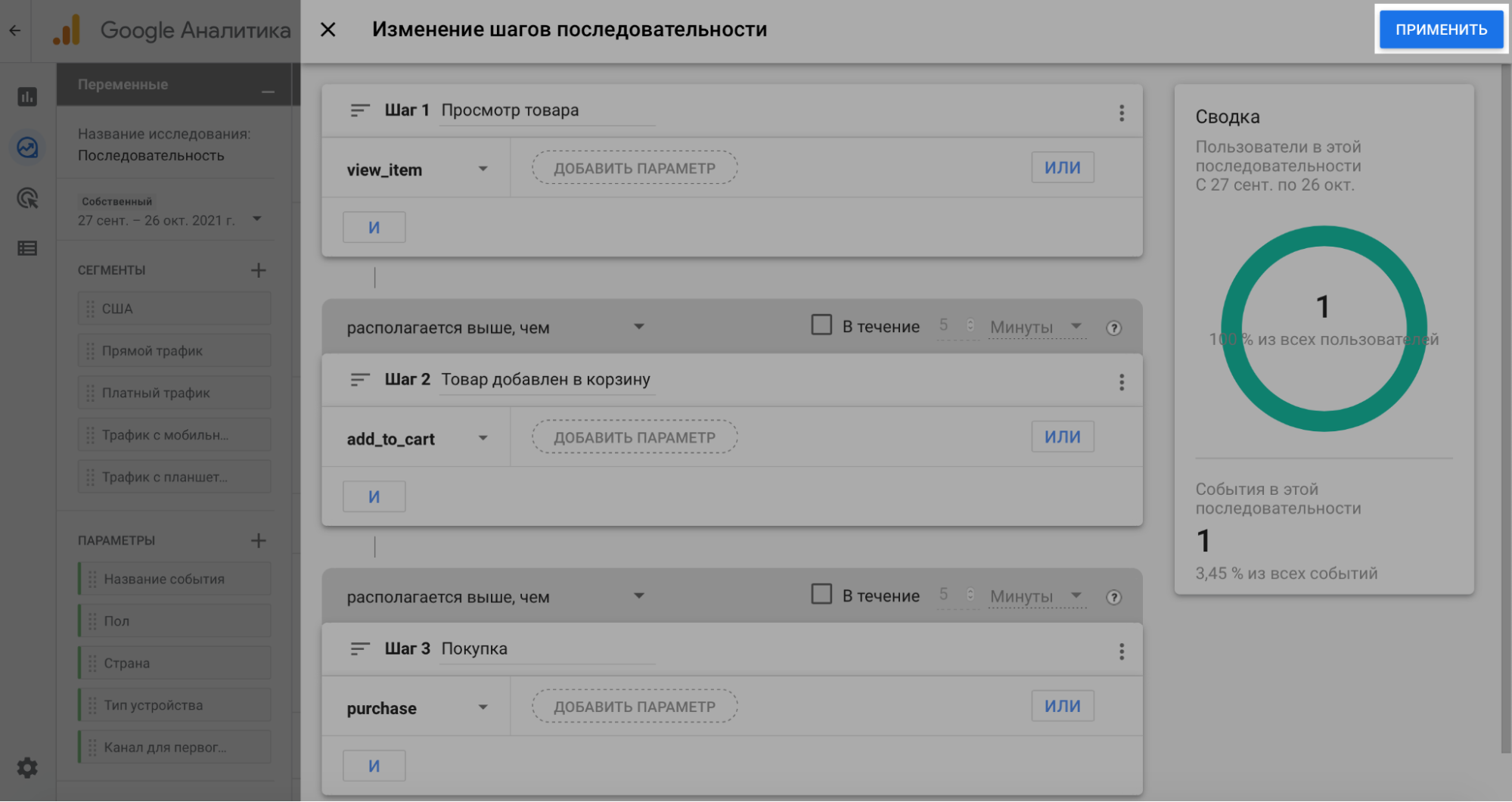This screenshot has width=1512, height=802.
Task: Click ИЛИ button in Step 2
Action: click(x=1063, y=437)
